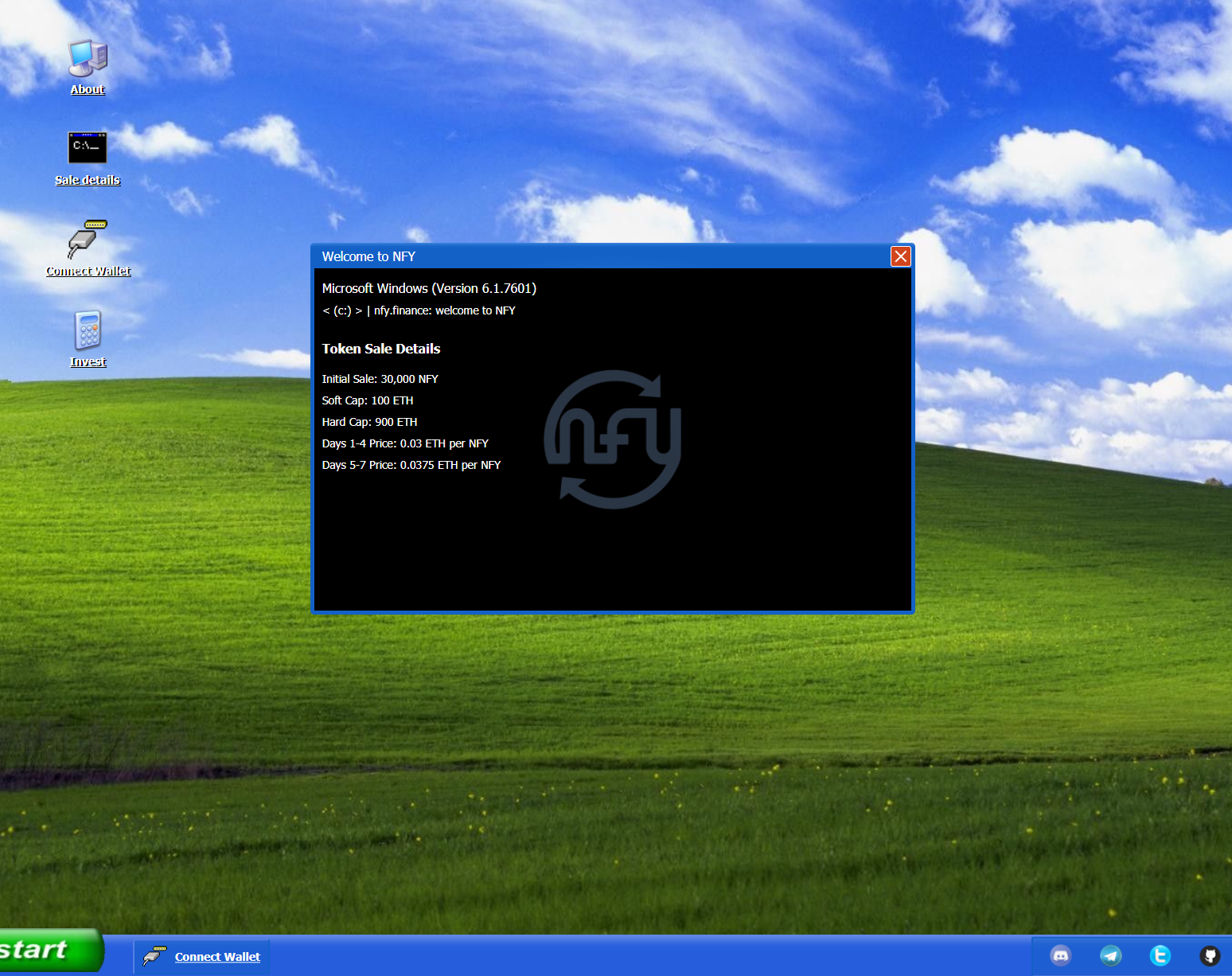The height and width of the screenshot is (976, 1232).
Task: Open the GitHub icon in the system tray
Action: [x=1210, y=955]
